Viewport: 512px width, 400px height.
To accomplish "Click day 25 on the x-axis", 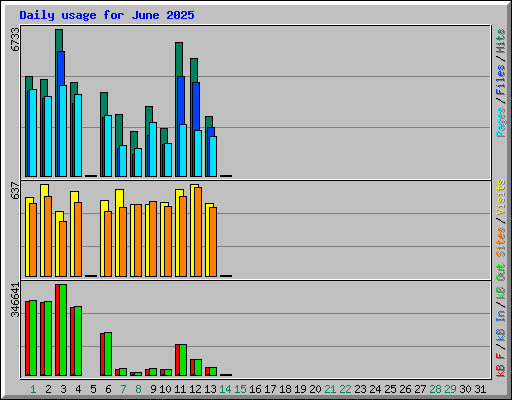I will [390, 389].
